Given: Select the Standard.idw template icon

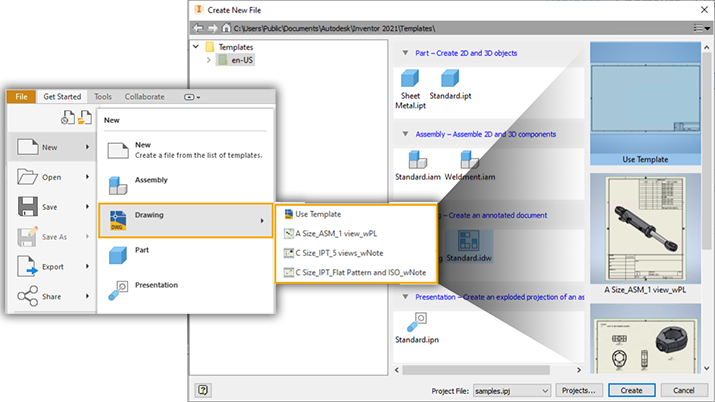Looking at the screenshot, I should pyautogui.click(x=468, y=240).
